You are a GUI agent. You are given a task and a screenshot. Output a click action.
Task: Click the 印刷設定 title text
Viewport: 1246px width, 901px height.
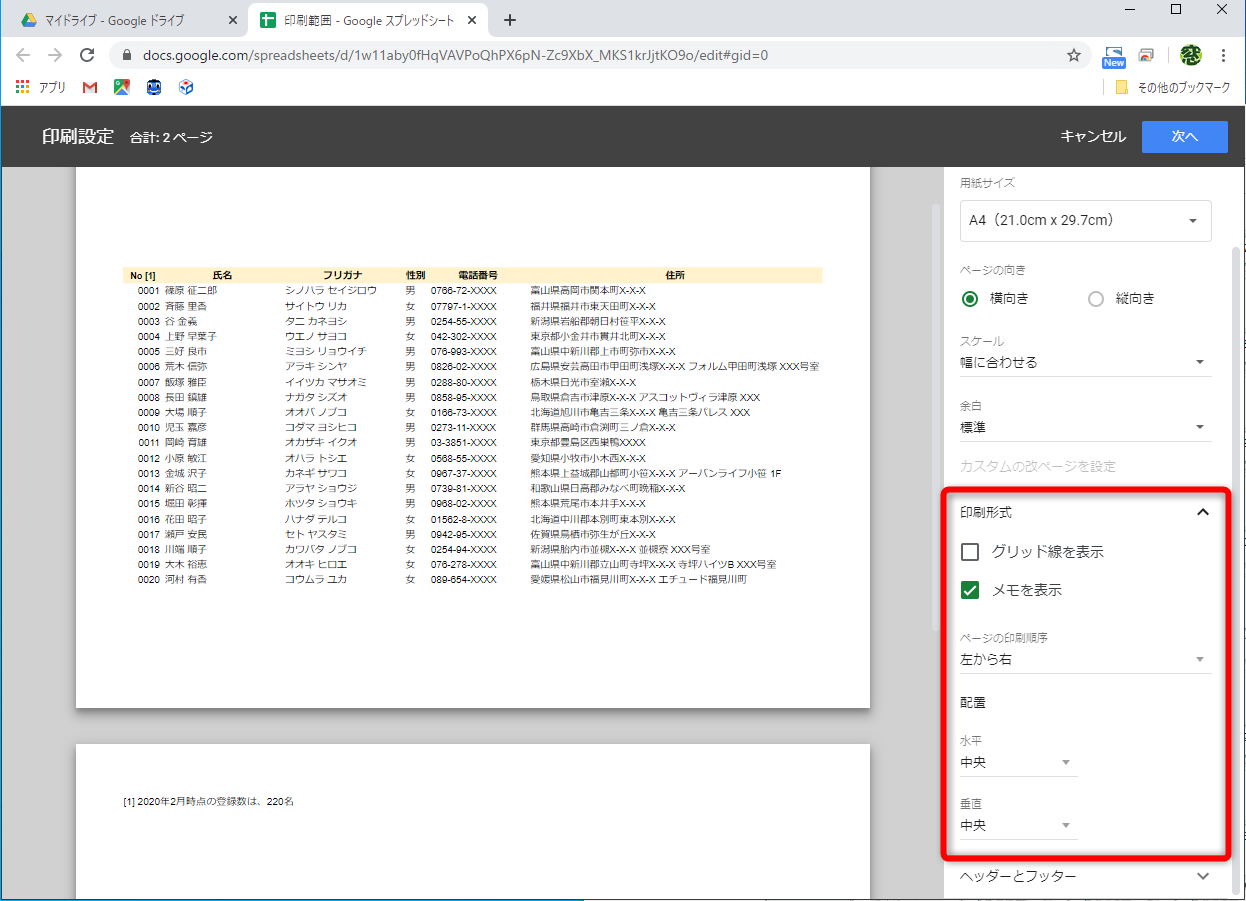point(78,137)
